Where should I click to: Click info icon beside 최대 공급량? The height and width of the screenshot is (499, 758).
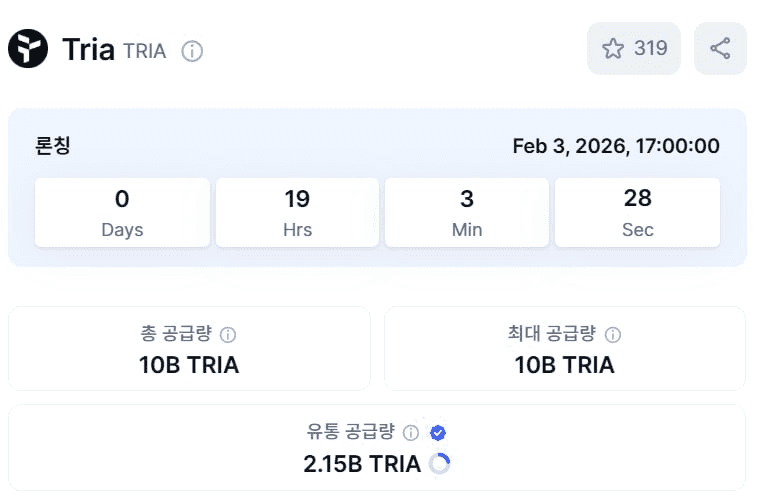613,335
